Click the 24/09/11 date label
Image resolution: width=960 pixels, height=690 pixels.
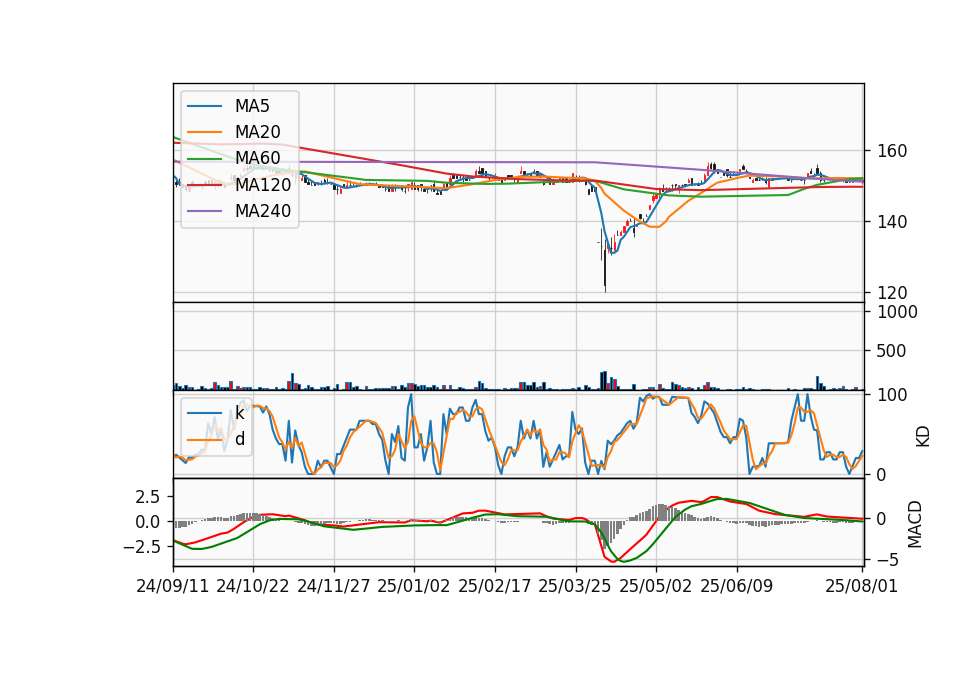[x=173, y=586]
